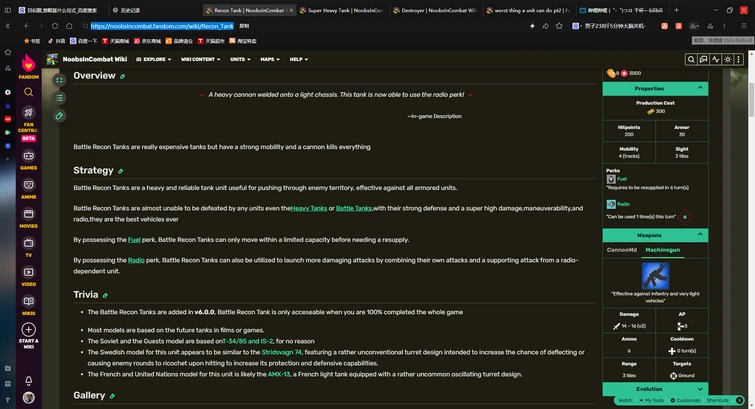Open My Tools in bottom toolbar
Screen dimensions: 755x409
tap(651, 400)
